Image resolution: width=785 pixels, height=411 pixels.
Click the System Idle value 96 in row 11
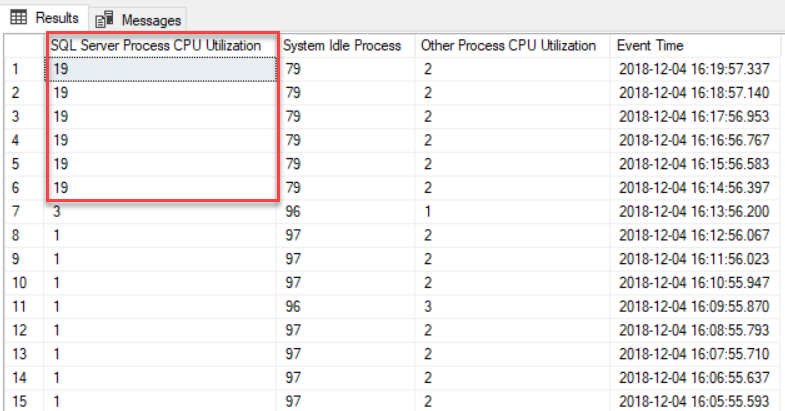coord(292,305)
